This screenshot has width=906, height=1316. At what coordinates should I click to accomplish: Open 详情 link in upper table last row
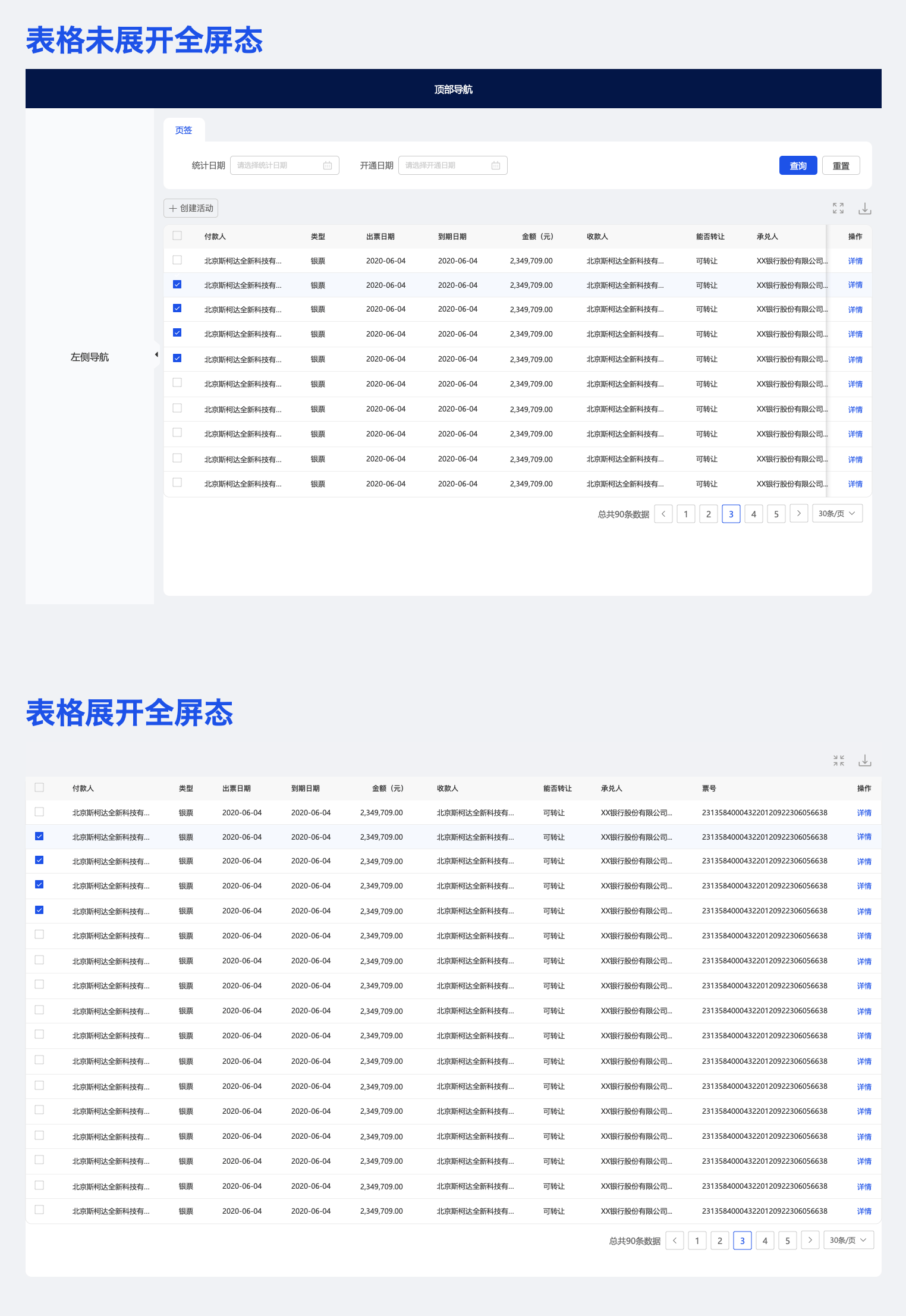(x=855, y=484)
